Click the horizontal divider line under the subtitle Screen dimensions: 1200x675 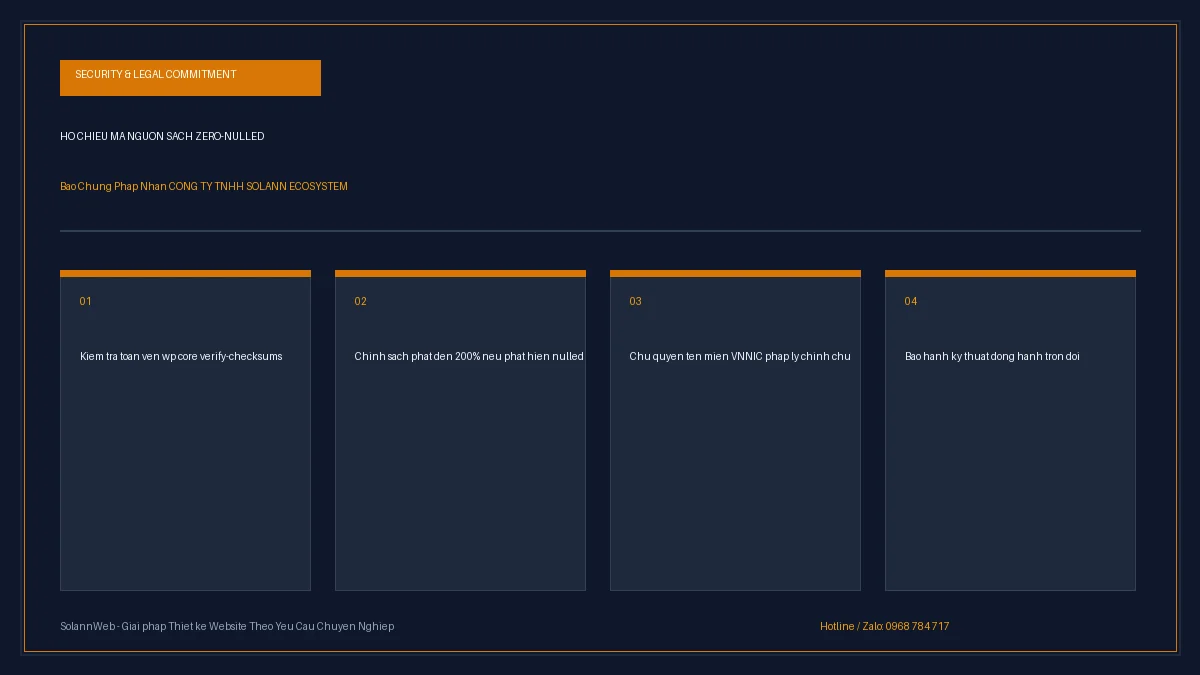(600, 231)
